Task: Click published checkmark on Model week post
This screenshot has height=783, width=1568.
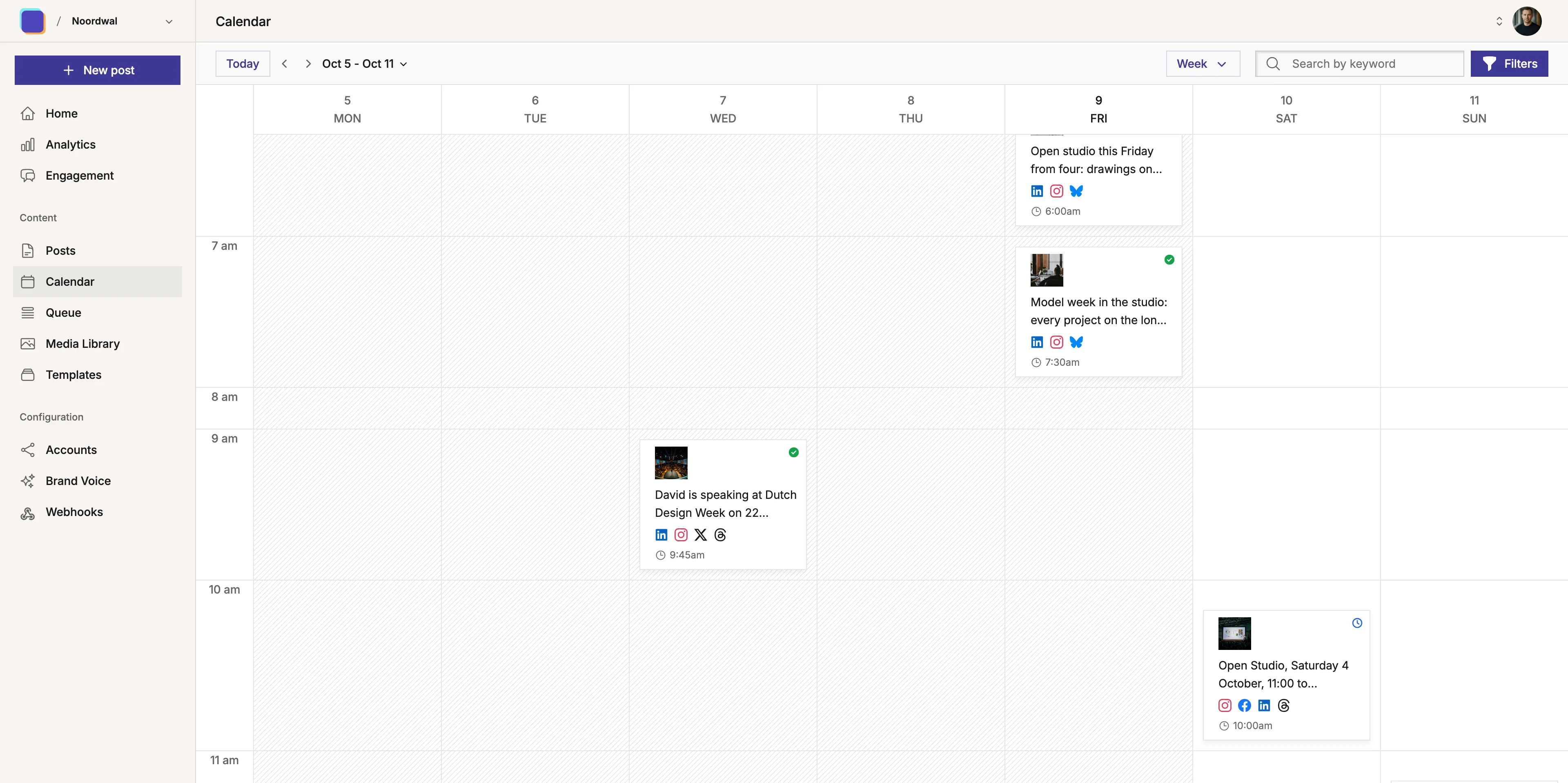Action: [x=1169, y=260]
